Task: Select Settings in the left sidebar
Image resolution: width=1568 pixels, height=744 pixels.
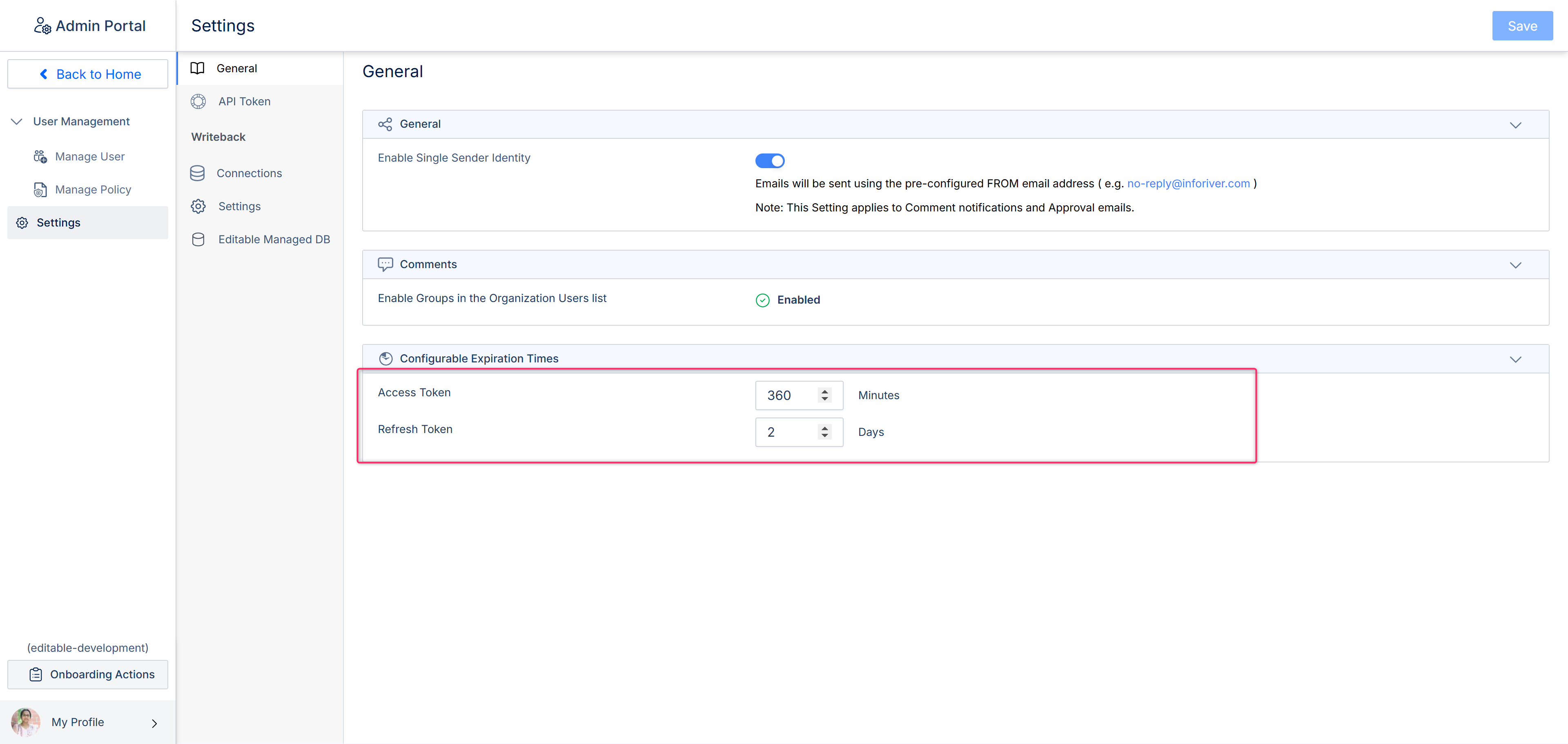Action: pos(58,223)
